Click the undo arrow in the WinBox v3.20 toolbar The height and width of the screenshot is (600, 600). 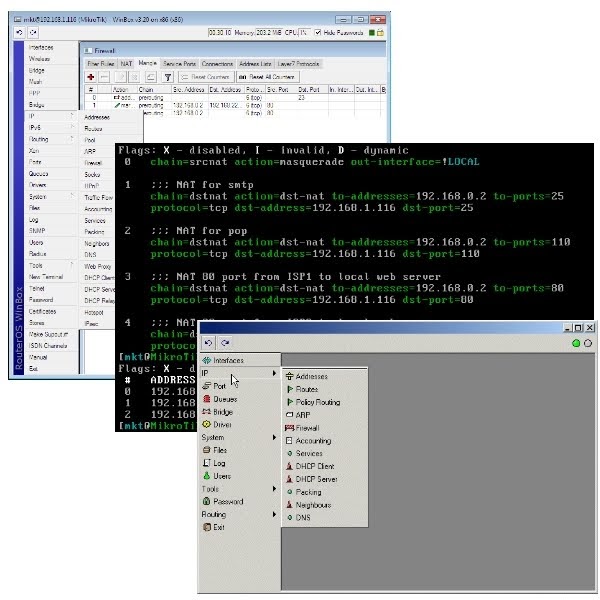20,33
